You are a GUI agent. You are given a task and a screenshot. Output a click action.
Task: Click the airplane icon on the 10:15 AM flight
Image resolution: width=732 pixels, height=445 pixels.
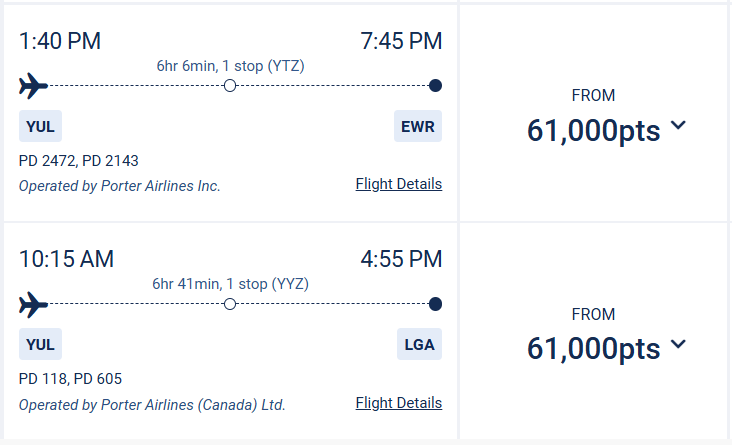33,304
